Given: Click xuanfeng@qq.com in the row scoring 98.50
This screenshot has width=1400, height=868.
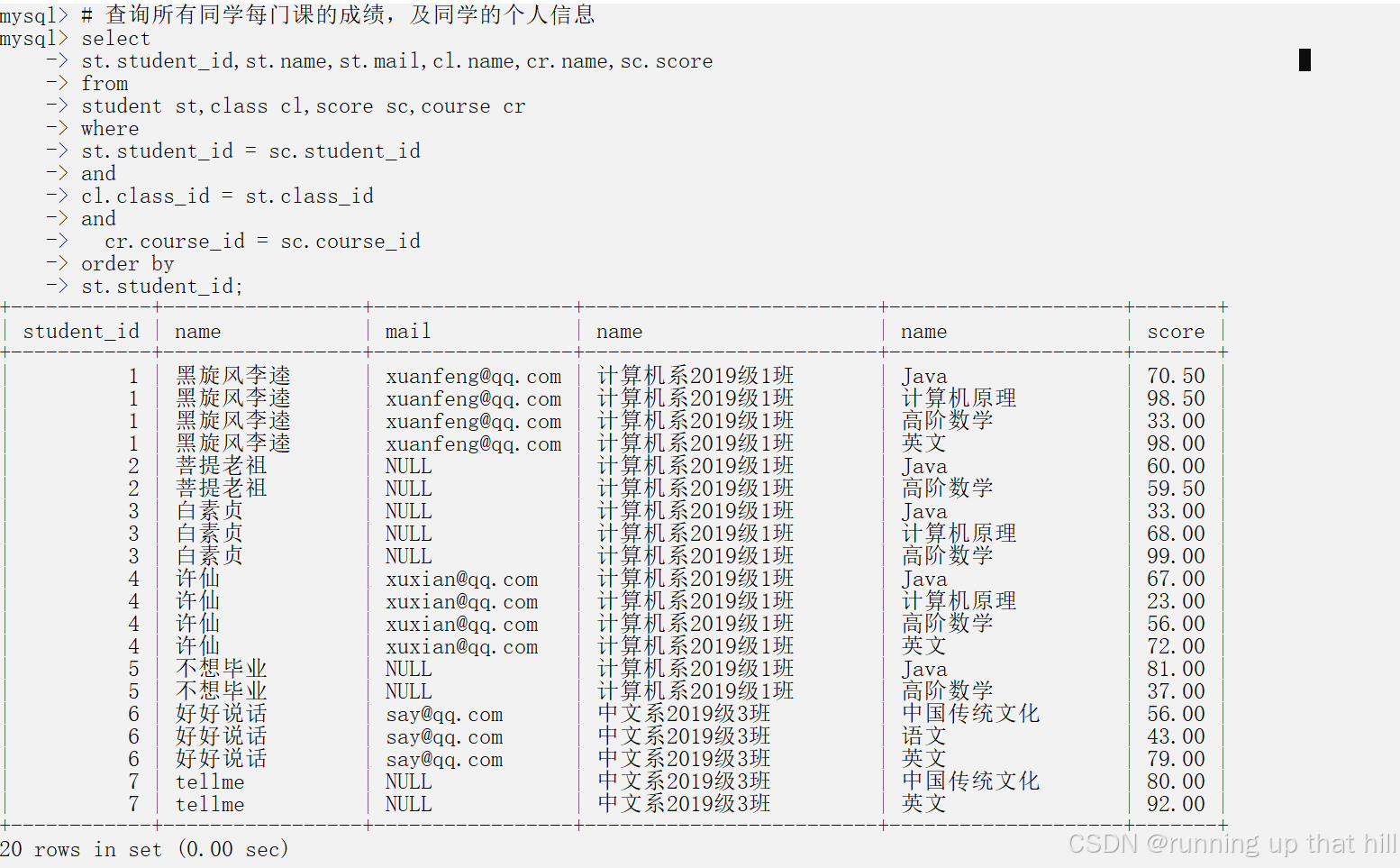Looking at the screenshot, I should tap(474, 398).
